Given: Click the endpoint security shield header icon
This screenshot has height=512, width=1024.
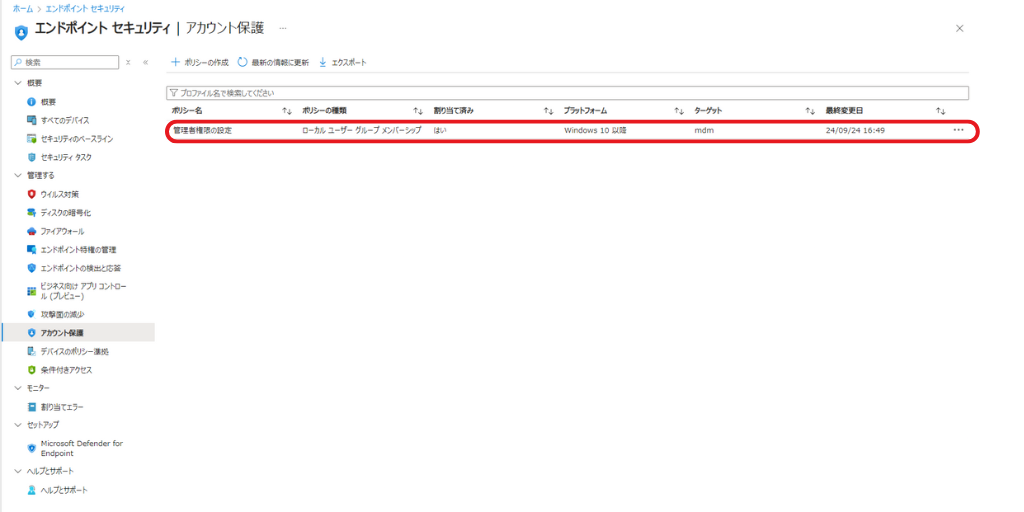Looking at the screenshot, I should 21,31.
